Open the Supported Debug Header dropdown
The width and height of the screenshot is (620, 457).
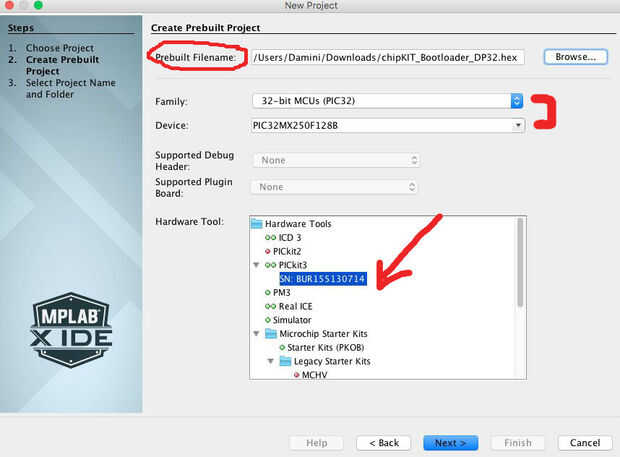point(336,160)
